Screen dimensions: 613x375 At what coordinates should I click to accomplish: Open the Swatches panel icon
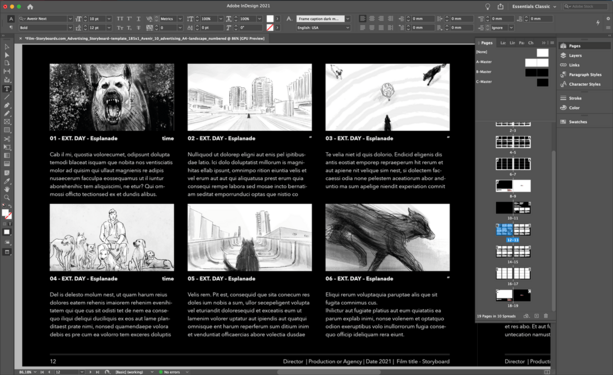[x=563, y=122]
